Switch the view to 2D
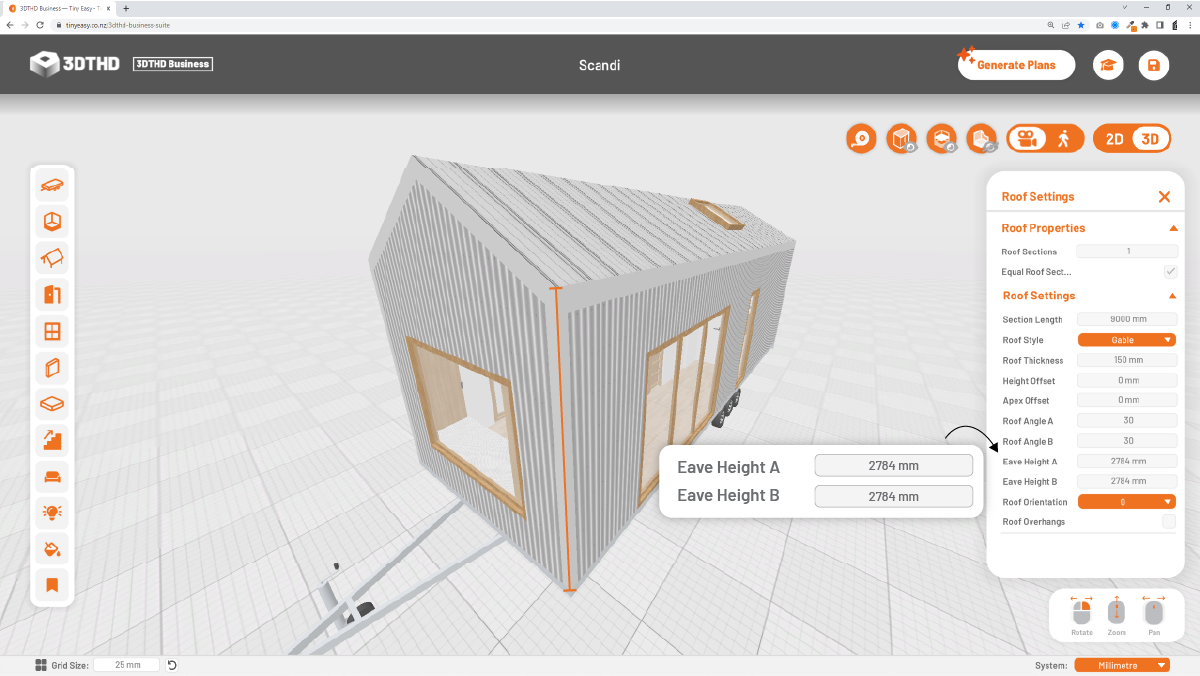 [x=1114, y=139]
